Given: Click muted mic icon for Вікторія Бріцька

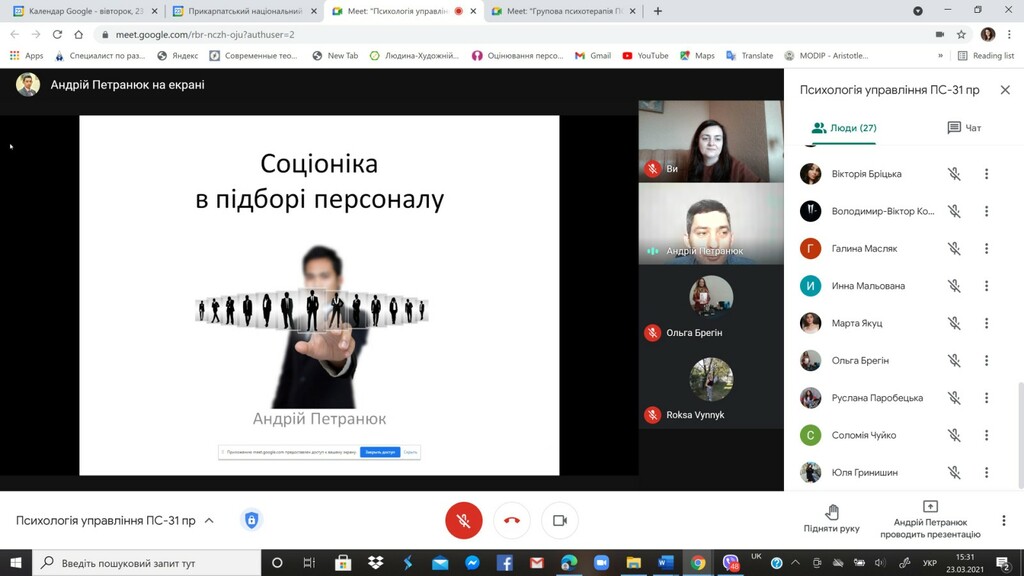Looking at the screenshot, I should tap(954, 174).
